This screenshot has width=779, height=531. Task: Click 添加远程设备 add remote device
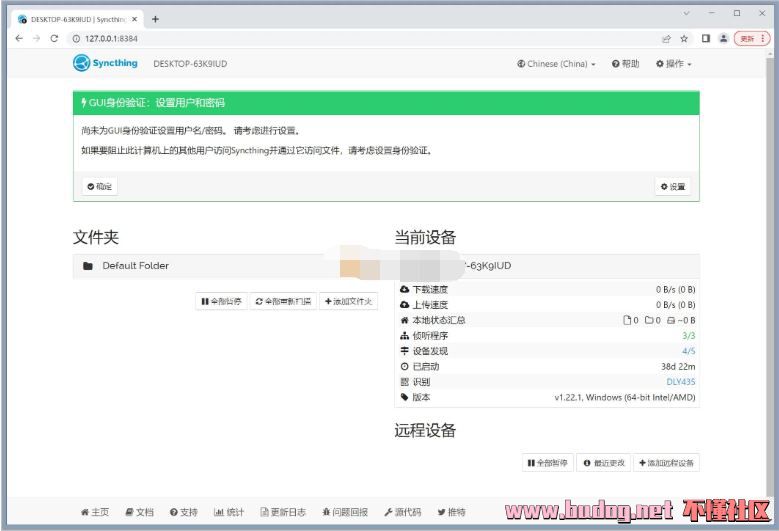(666, 462)
